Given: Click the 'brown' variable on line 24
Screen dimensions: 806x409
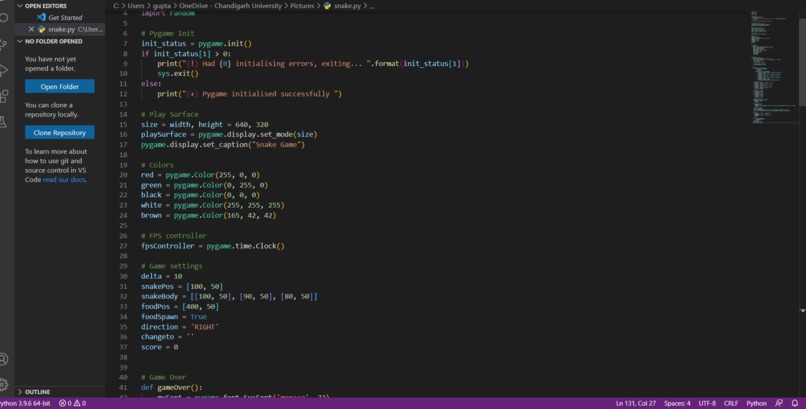Looking at the screenshot, I should [151, 215].
